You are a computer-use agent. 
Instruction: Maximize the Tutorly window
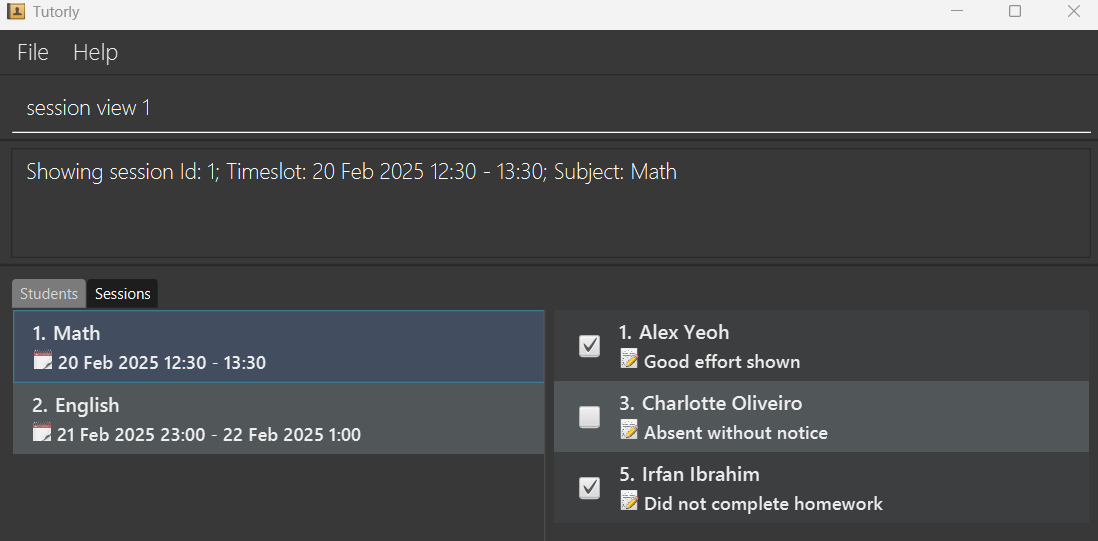(1015, 11)
